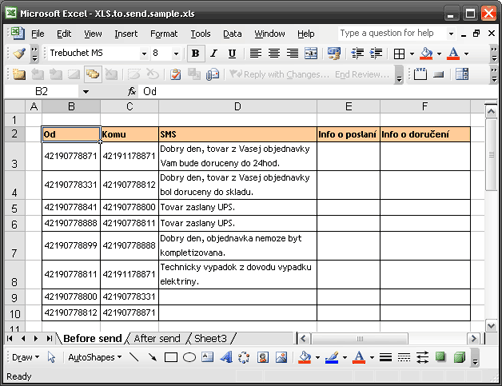Apply formatting toolbar red Font Color
502x386 pixels.
(x=453, y=53)
